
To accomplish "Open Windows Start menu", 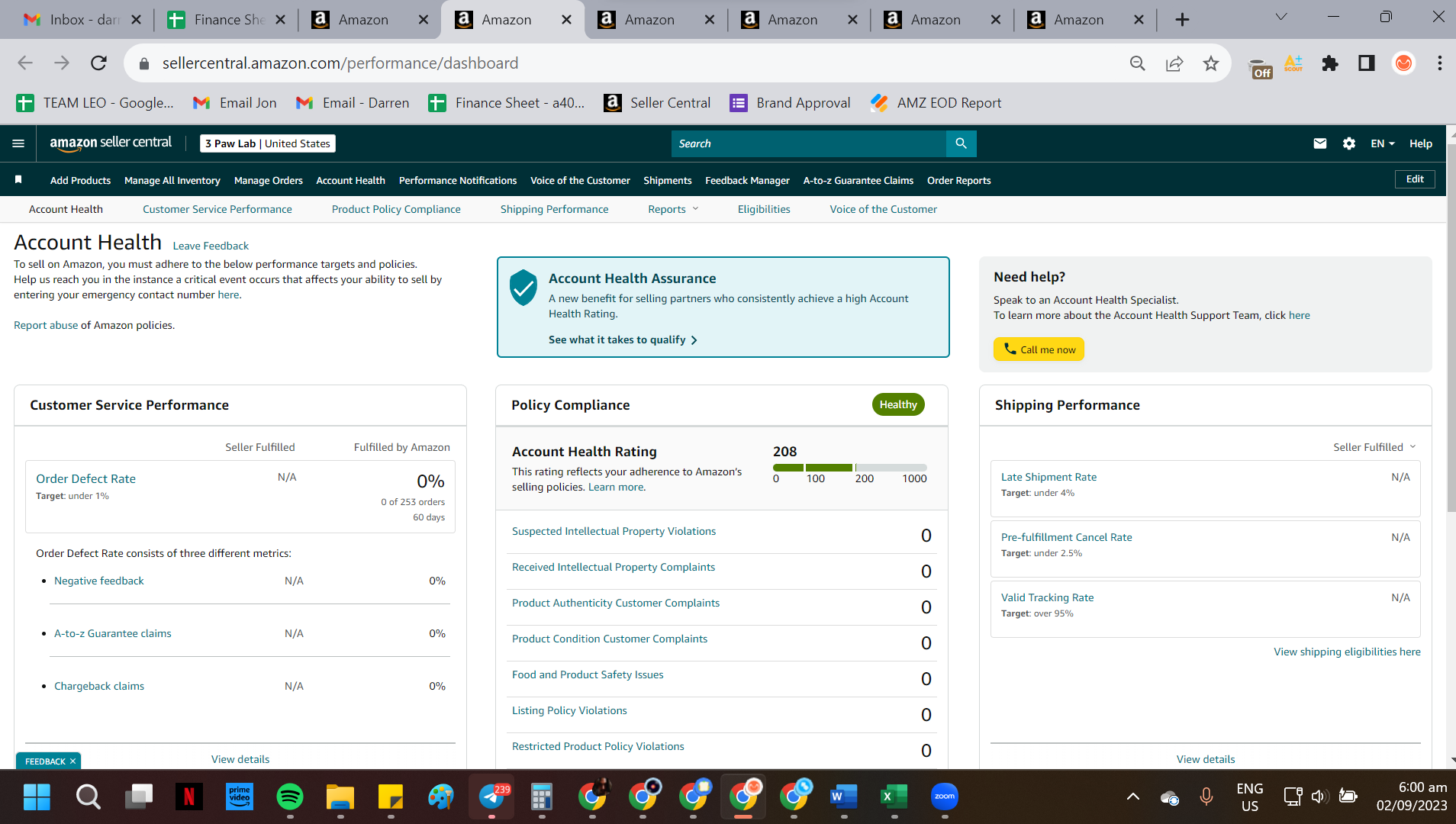I will pyautogui.click(x=37, y=797).
